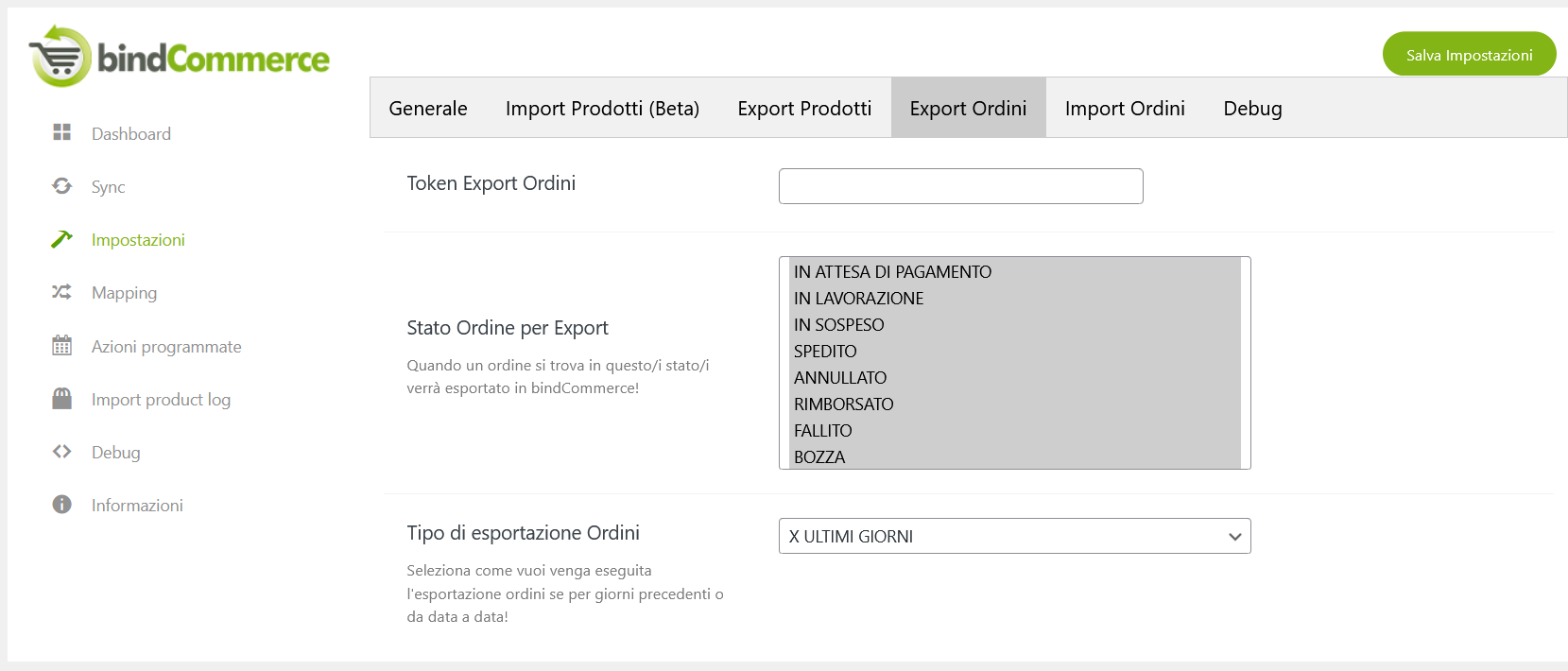
Task: Open the Tipo di esportazione Ordini dropdown
Action: point(1014,536)
